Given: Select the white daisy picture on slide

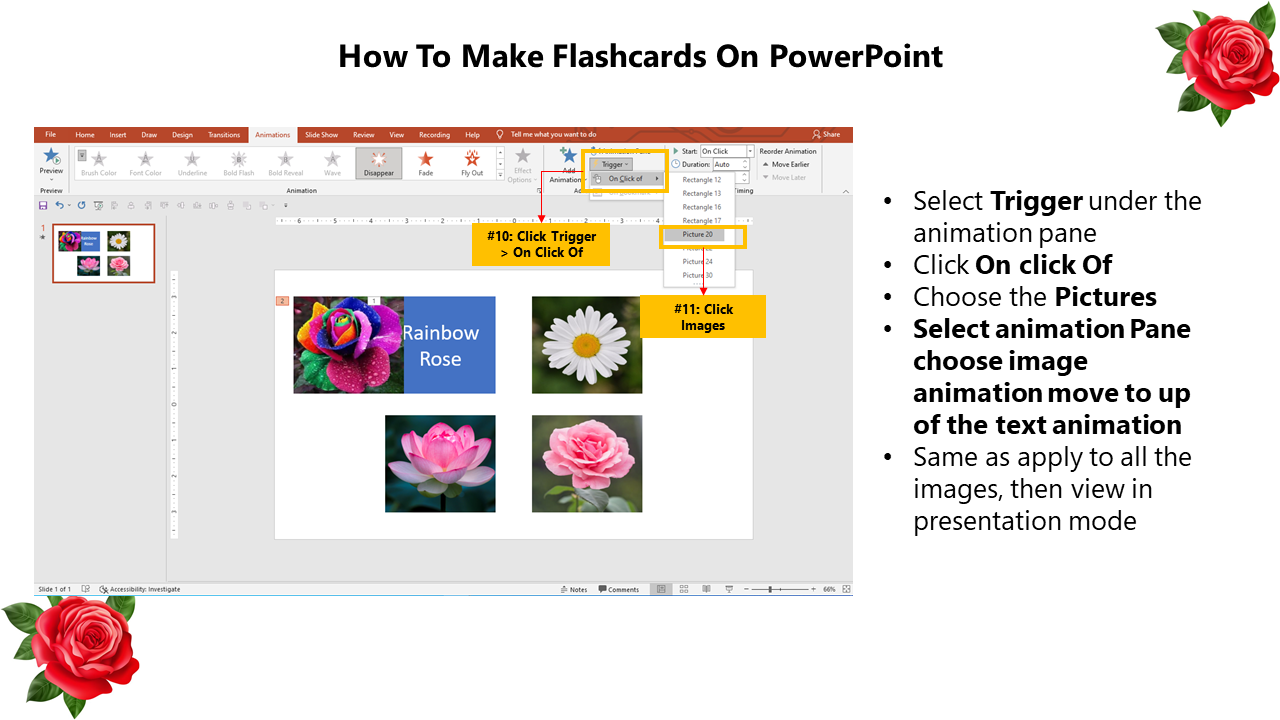Looking at the screenshot, I should (x=587, y=344).
